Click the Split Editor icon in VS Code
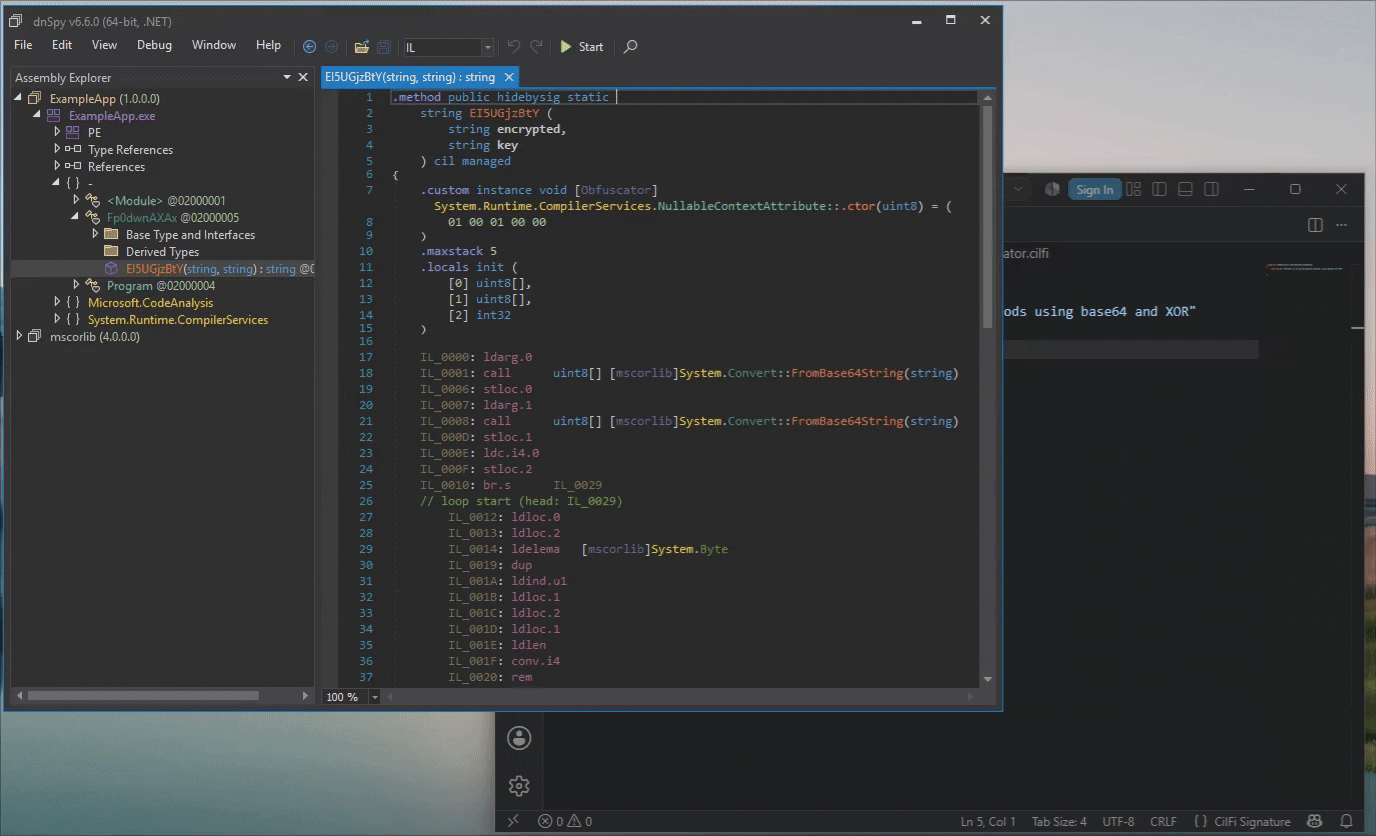 [1316, 225]
